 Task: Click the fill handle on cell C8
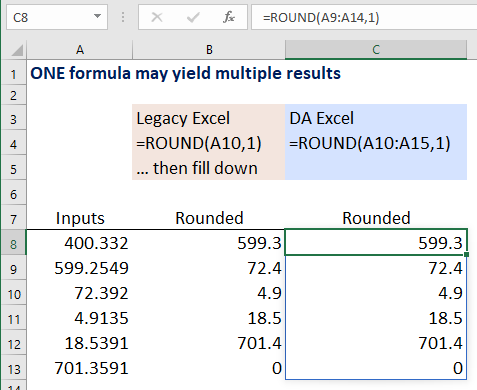pyautogui.click(x=467, y=255)
